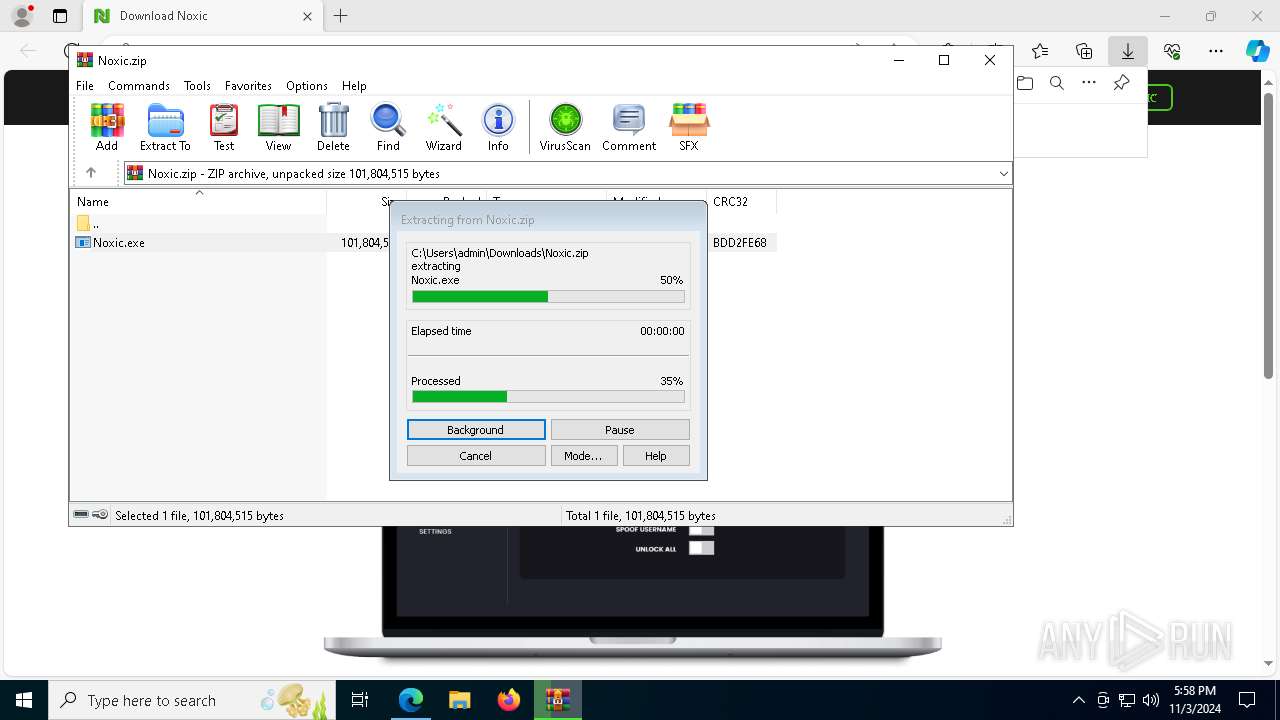Show hidden system tray icons
1280x720 pixels.
[1078, 700]
